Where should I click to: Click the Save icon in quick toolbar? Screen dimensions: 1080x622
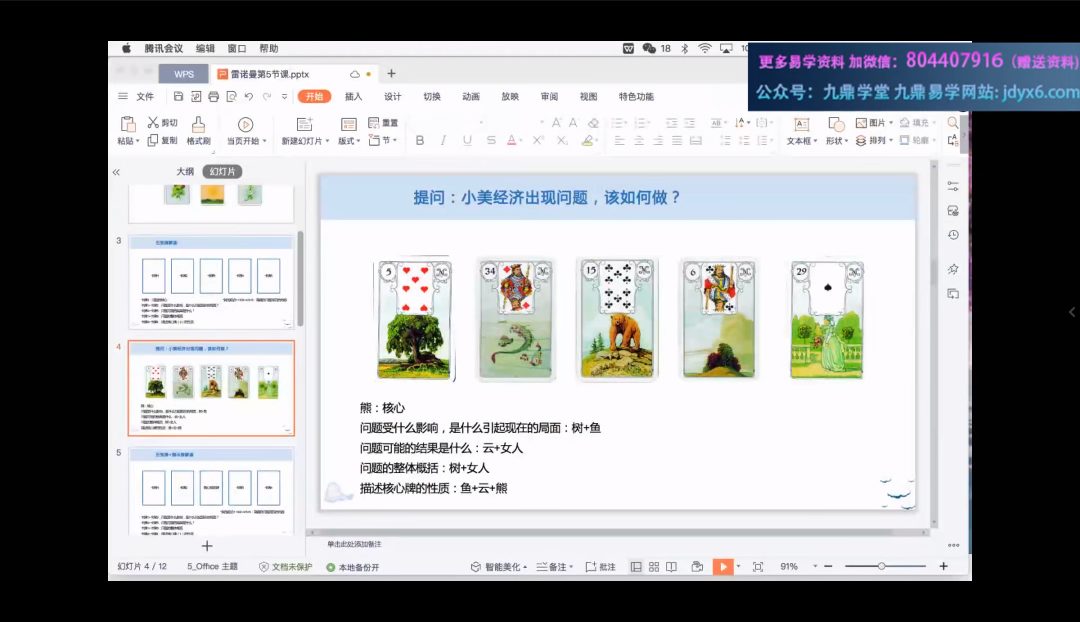(x=178, y=97)
